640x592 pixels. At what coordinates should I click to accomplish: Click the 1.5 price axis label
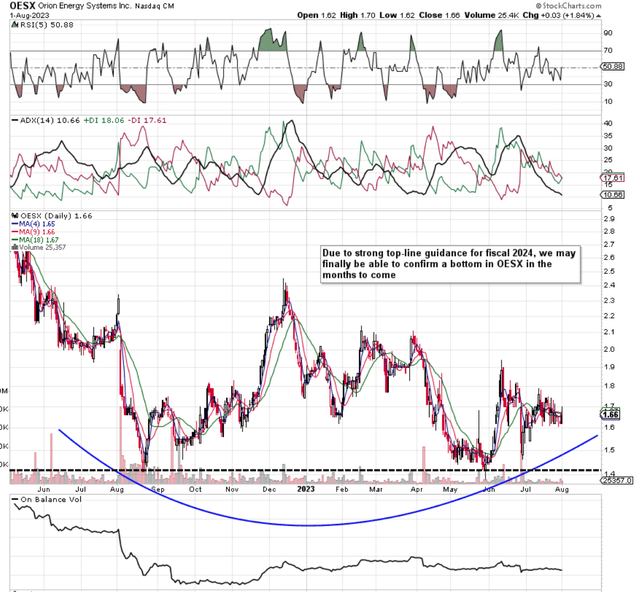(609, 450)
